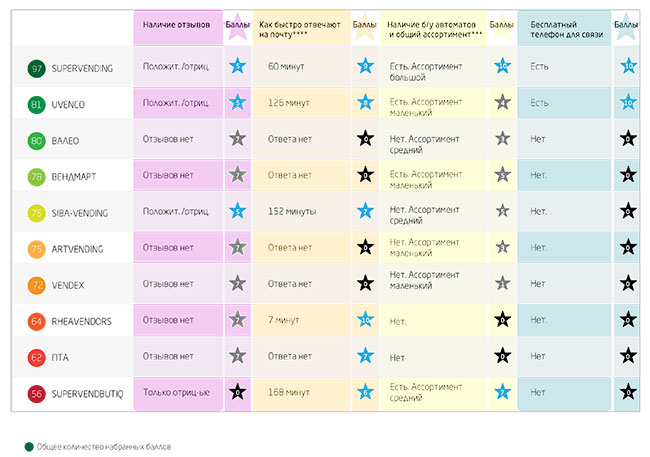Click the 168 минут response time cell
The width and height of the screenshot is (650, 457).
click(291, 392)
